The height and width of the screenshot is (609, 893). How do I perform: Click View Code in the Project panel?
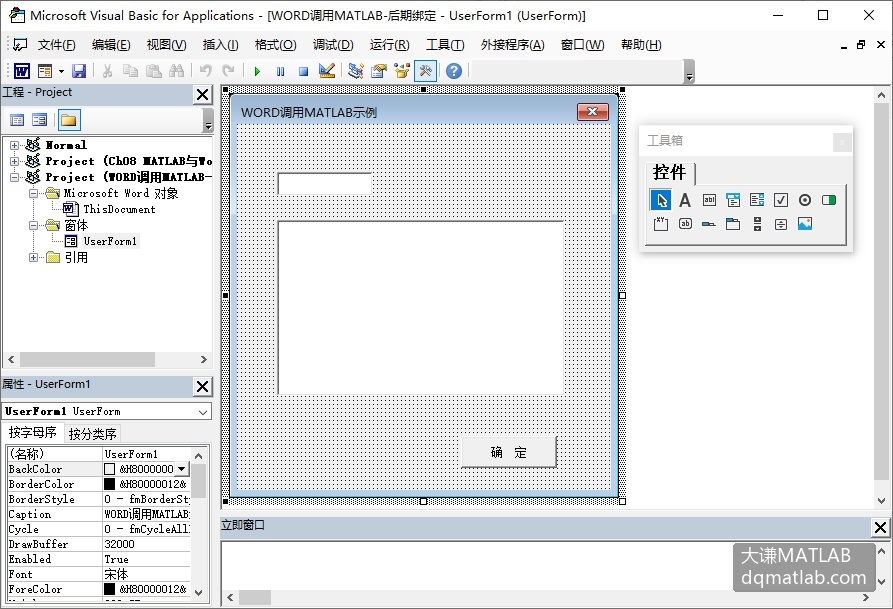click(18, 120)
